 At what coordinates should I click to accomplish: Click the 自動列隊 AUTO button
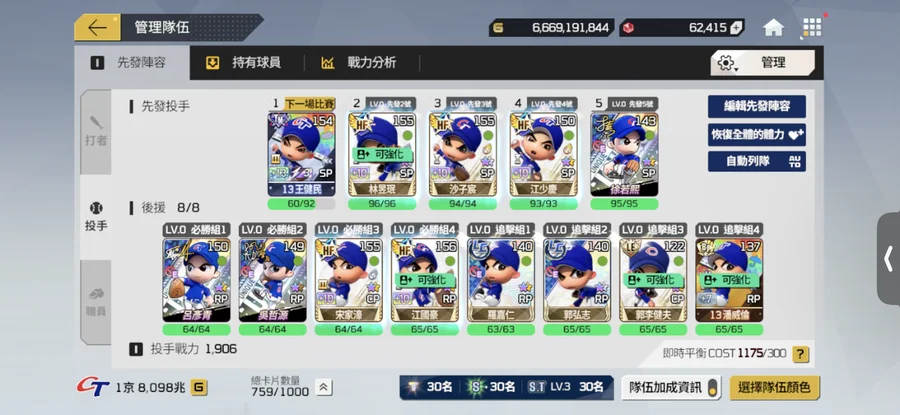pos(757,161)
